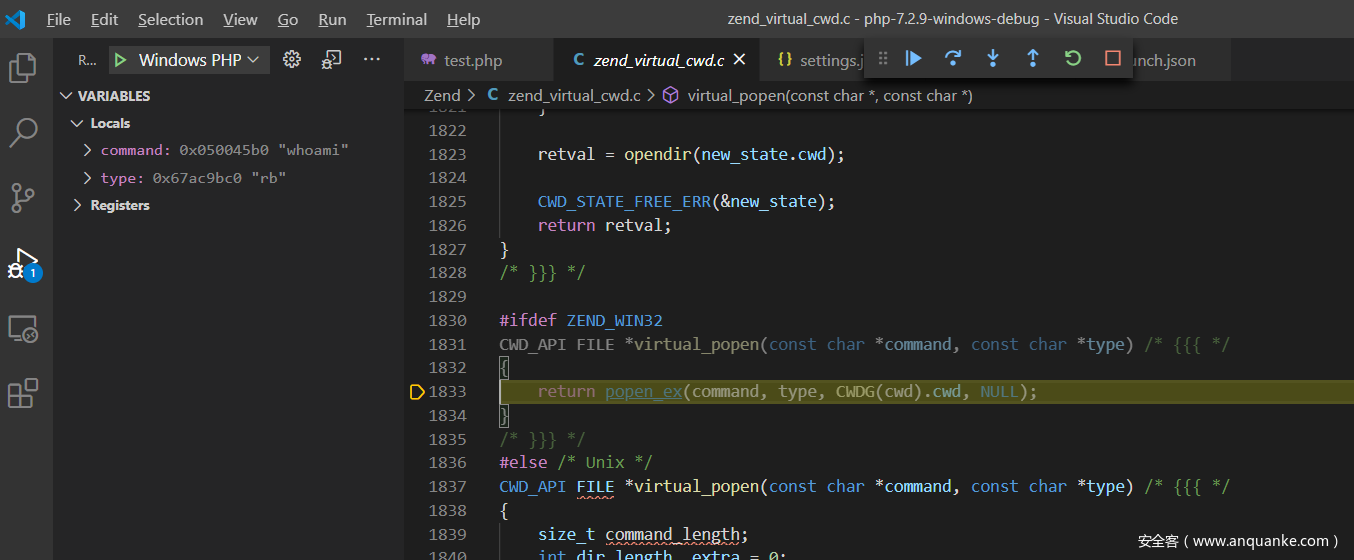Expand the command variable entry

(x=88, y=150)
